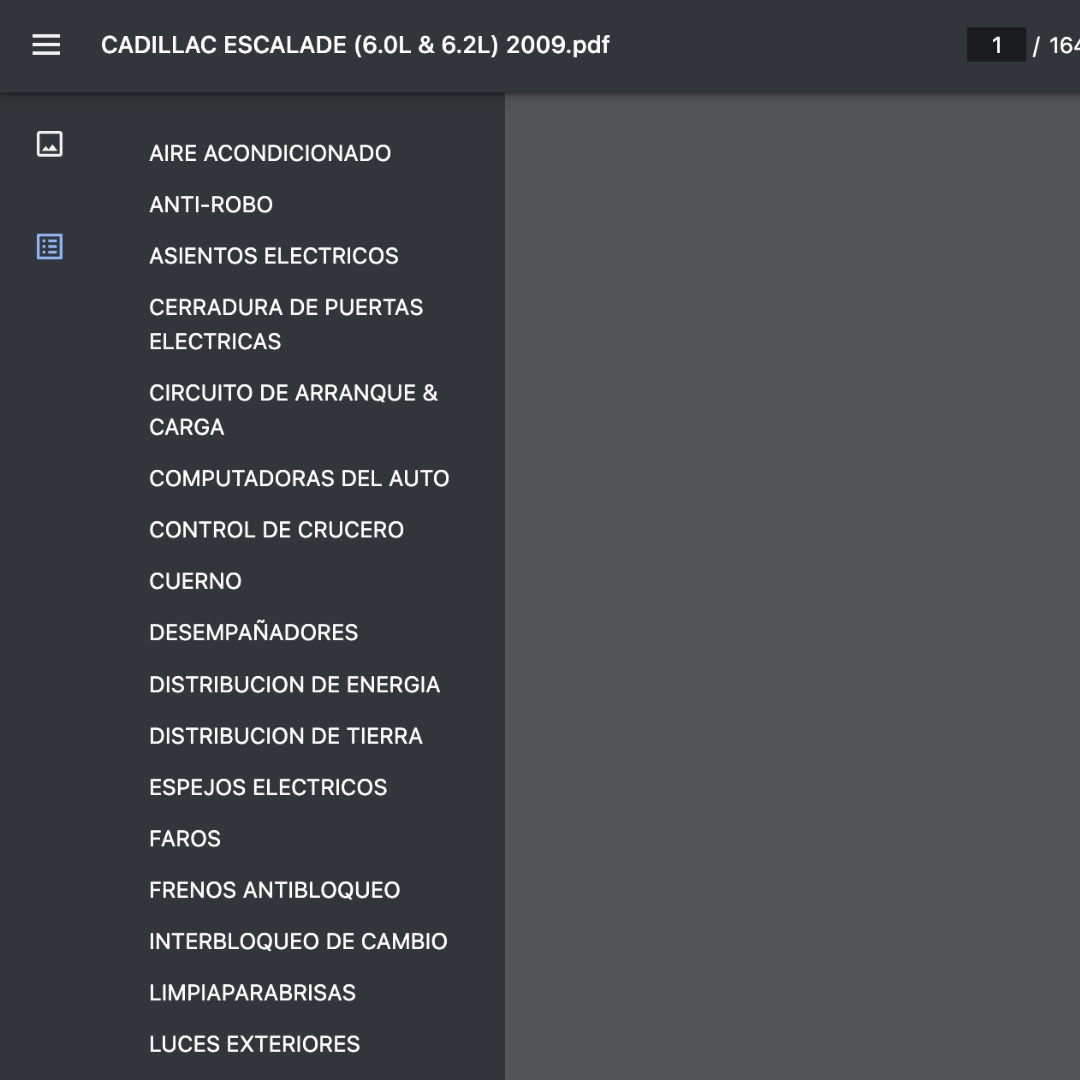This screenshot has width=1080, height=1080.
Task: Go to DESEMPAÑADORES section
Action: click(x=253, y=632)
